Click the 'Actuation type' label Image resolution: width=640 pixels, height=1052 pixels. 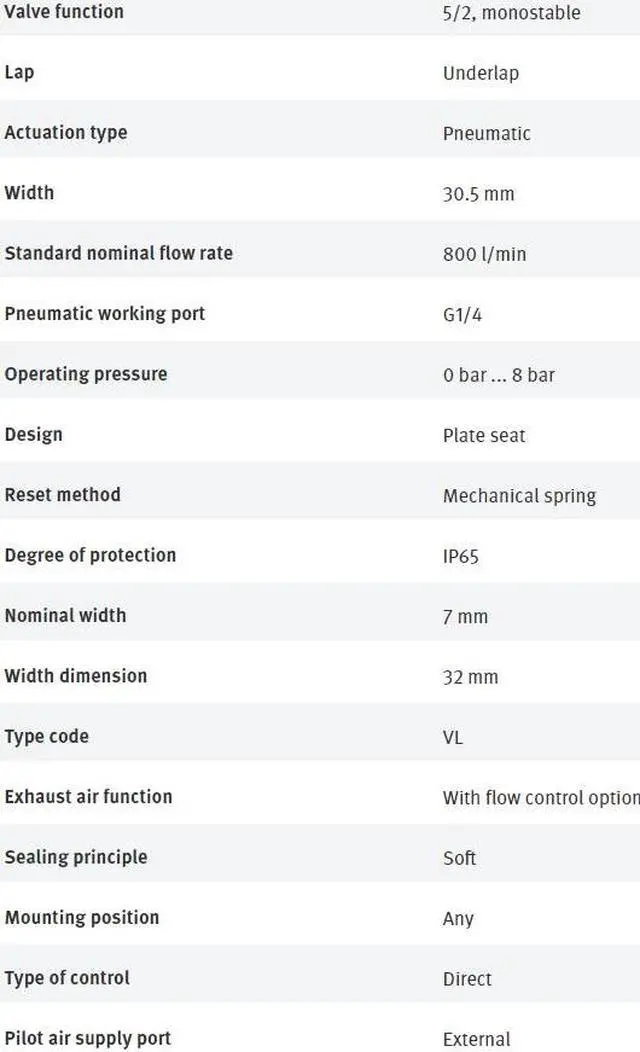pyautogui.click(x=66, y=132)
